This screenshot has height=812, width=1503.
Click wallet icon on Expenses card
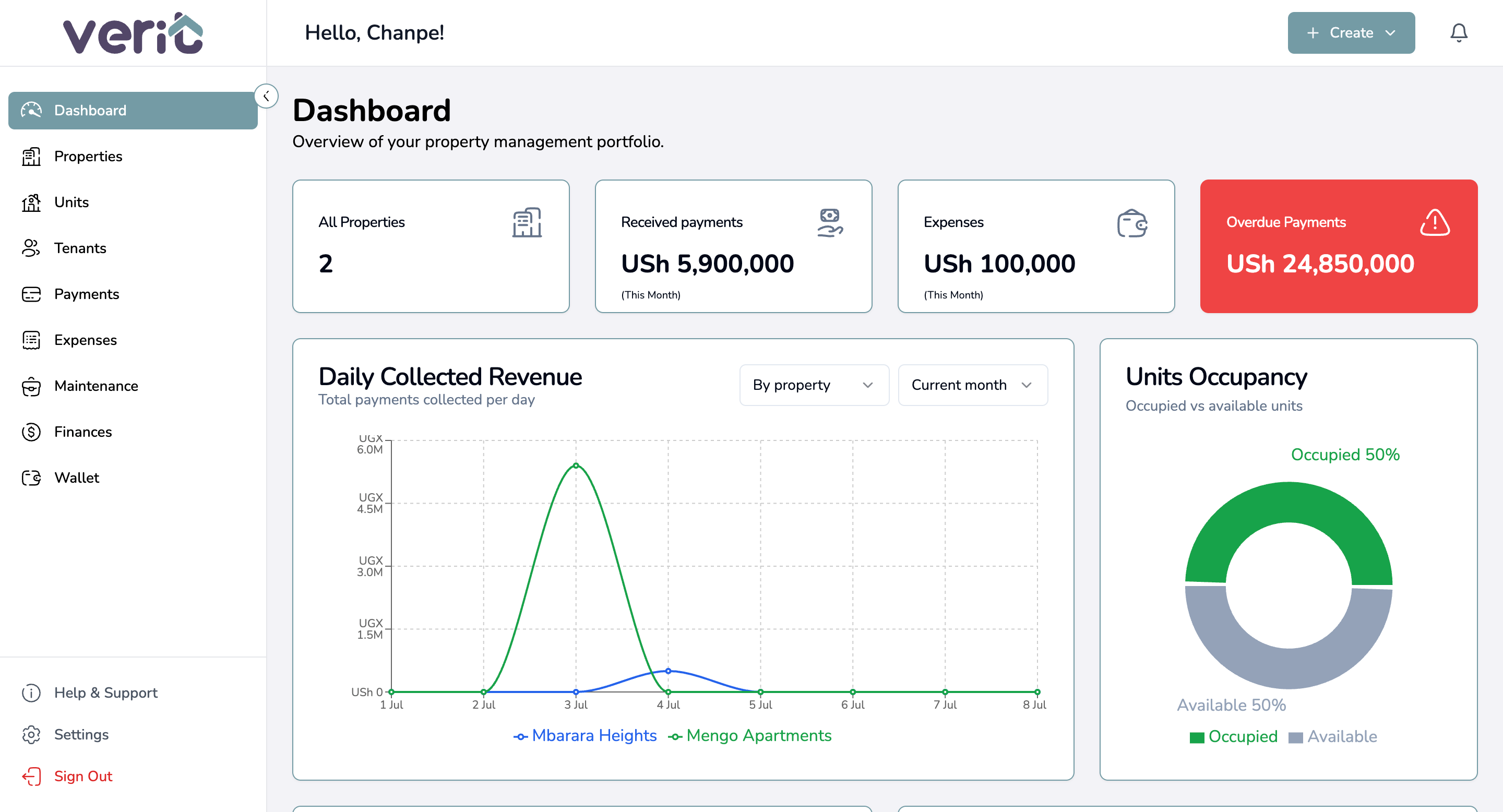coord(1132,223)
